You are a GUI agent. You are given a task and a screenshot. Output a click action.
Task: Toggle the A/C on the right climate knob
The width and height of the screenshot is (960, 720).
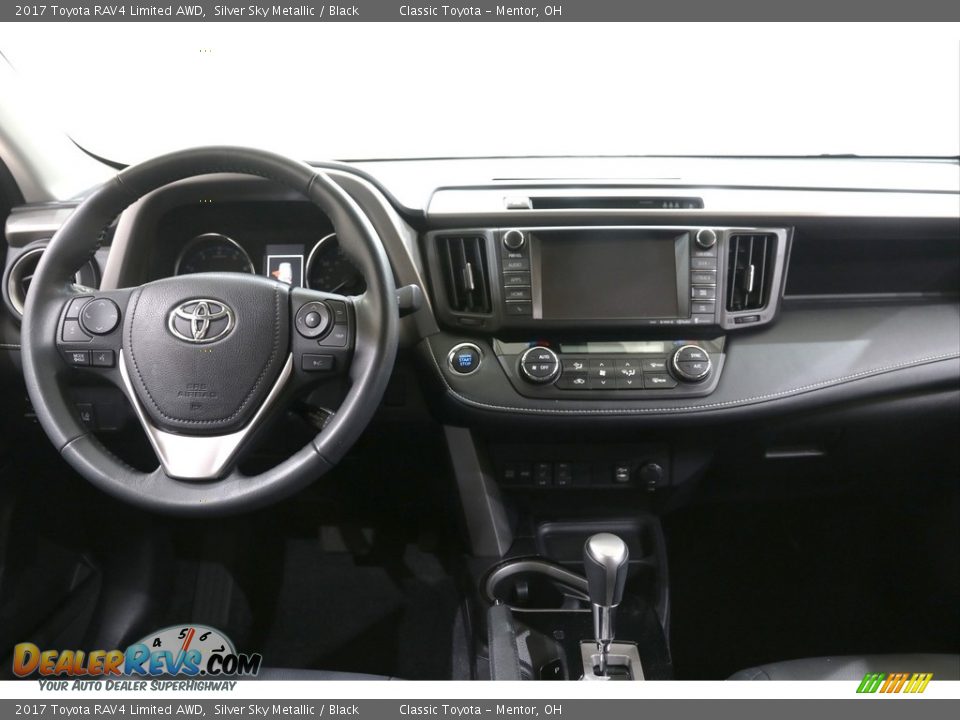point(697,366)
